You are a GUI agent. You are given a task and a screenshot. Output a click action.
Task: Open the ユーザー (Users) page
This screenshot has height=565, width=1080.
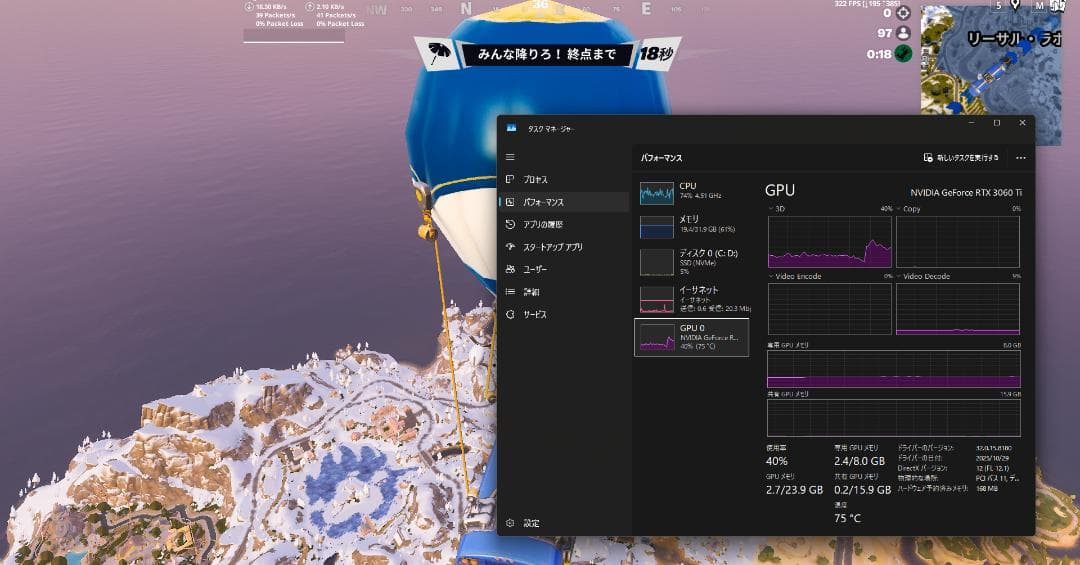(563, 269)
